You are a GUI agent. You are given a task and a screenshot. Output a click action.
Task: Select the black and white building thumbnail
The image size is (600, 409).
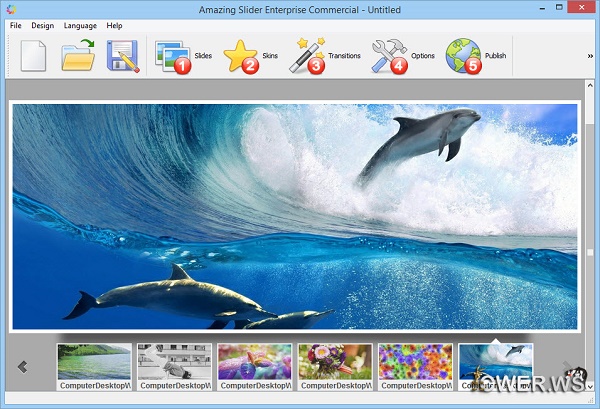(x=174, y=367)
